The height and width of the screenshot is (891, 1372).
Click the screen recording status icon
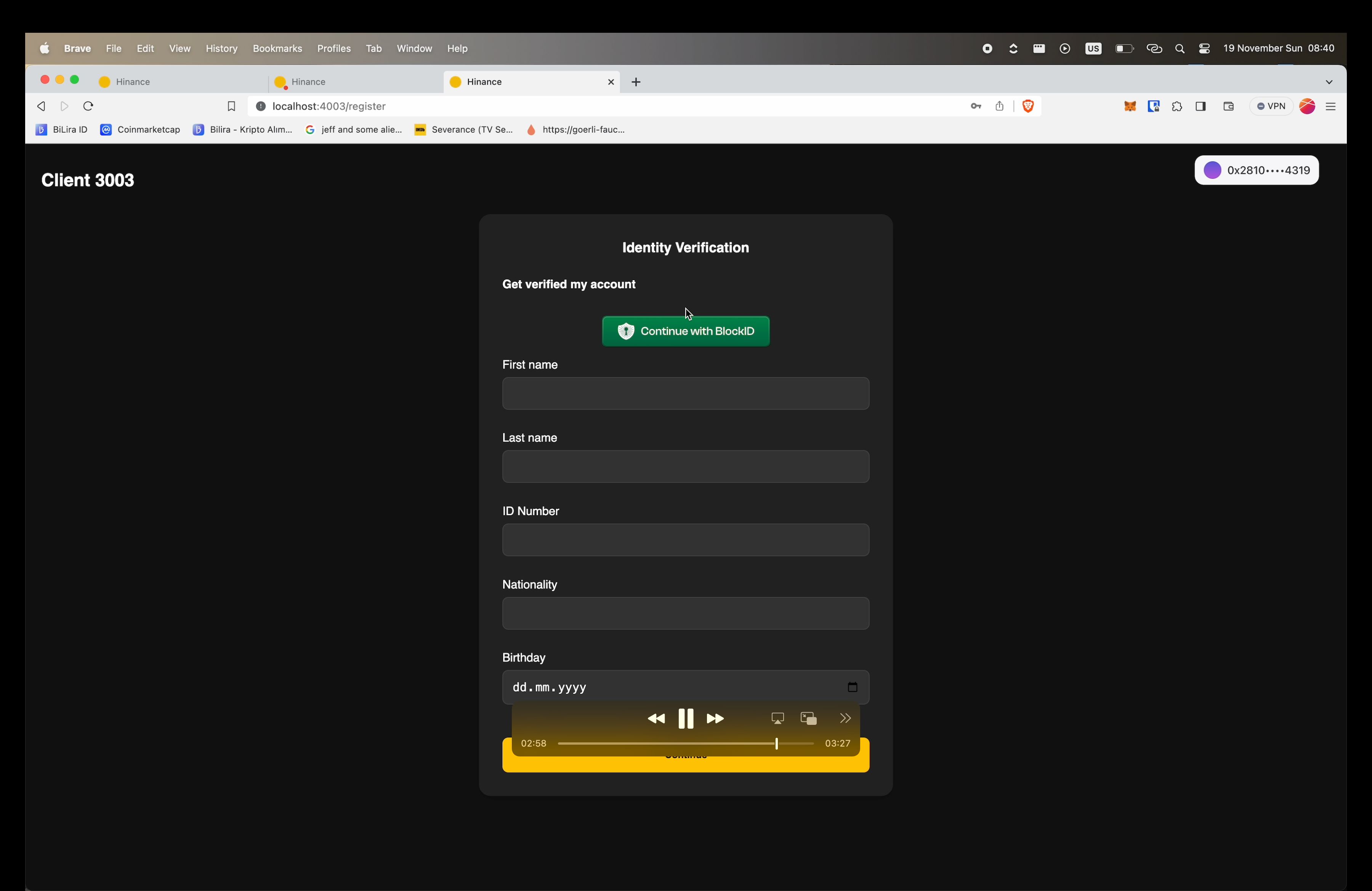[987, 48]
